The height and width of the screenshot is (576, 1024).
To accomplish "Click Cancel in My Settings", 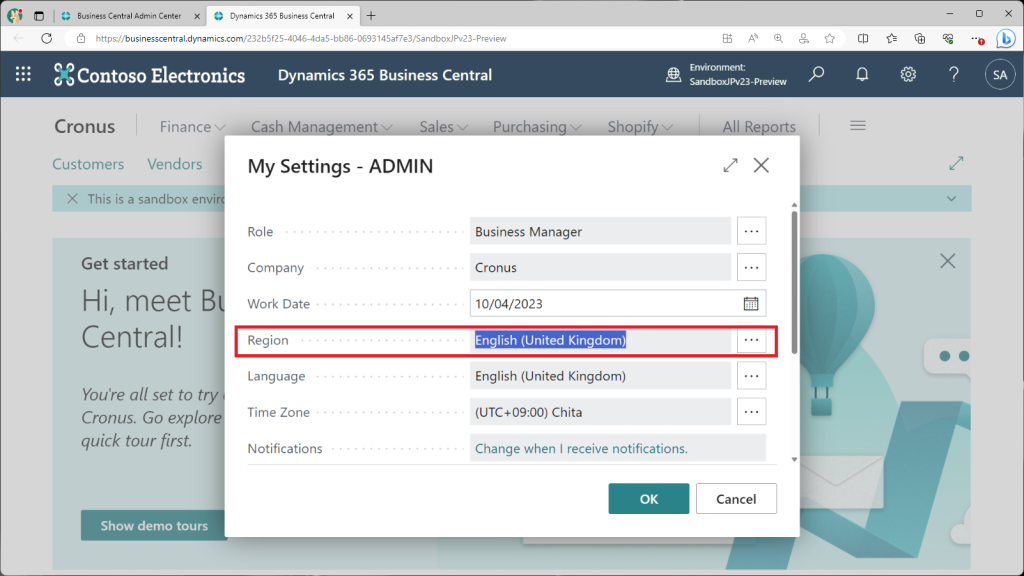I will point(736,499).
